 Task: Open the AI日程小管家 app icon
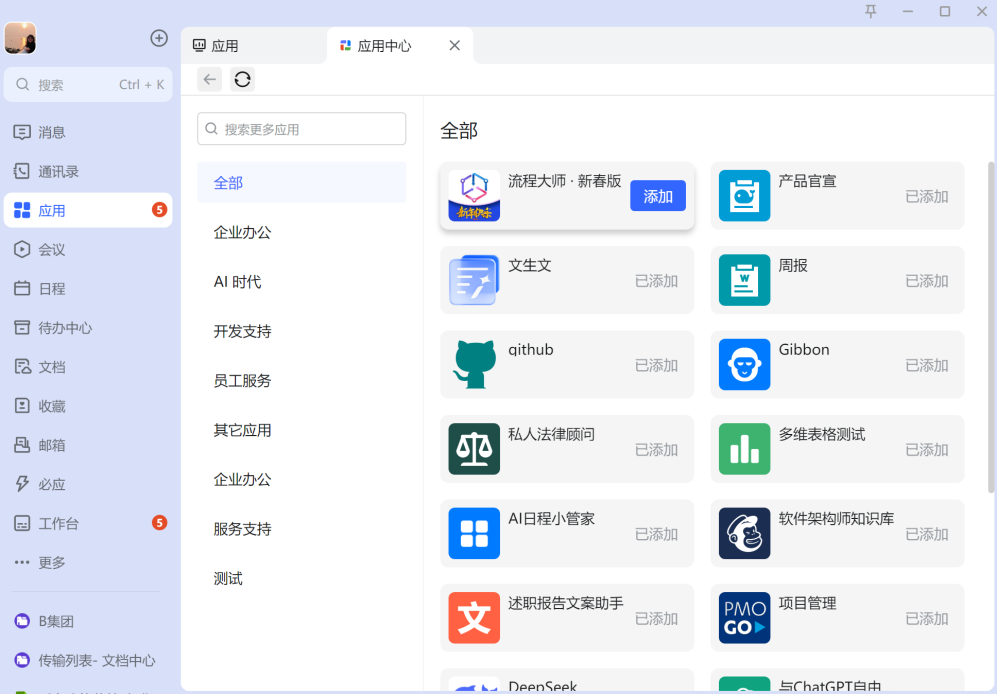coord(474,534)
